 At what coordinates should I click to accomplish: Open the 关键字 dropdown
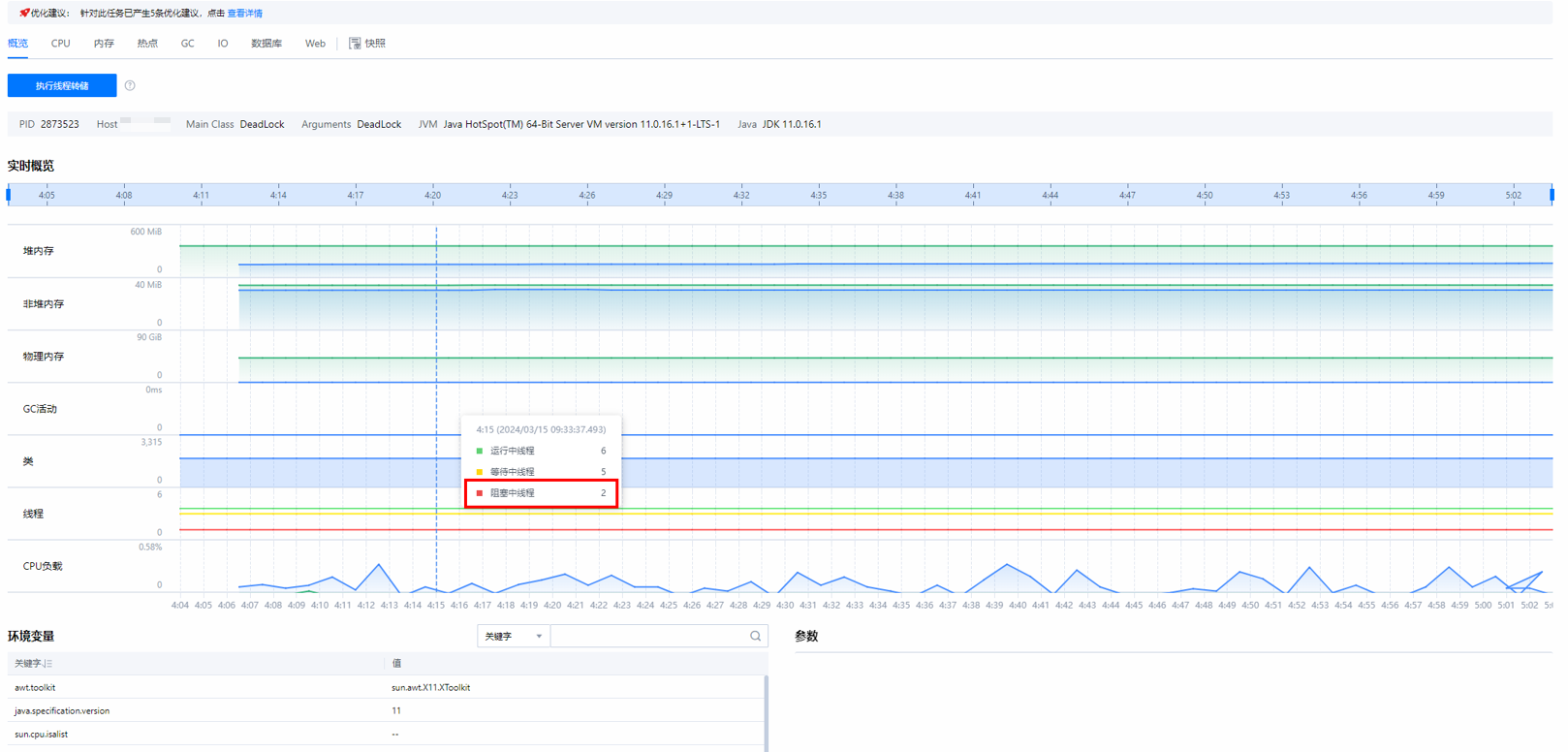pyautogui.click(x=514, y=637)
